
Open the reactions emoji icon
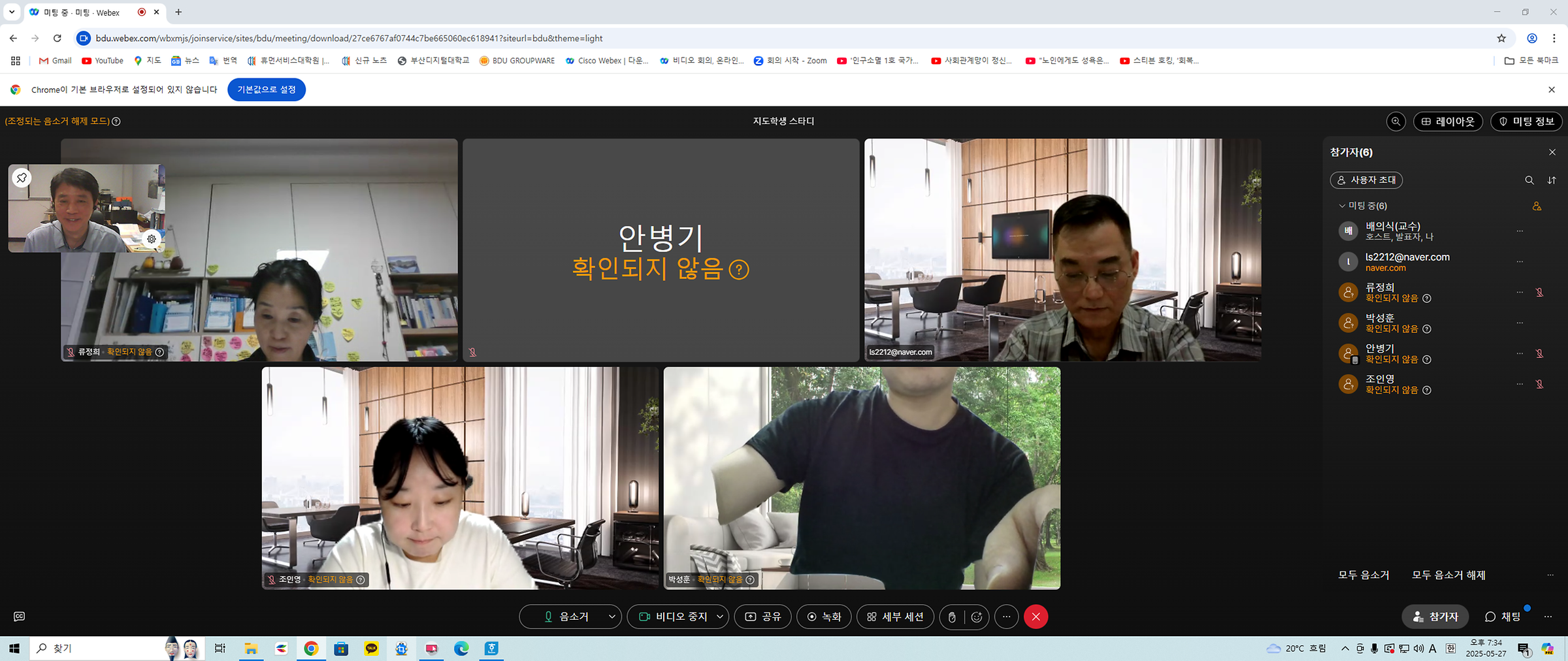pos(977,617)
